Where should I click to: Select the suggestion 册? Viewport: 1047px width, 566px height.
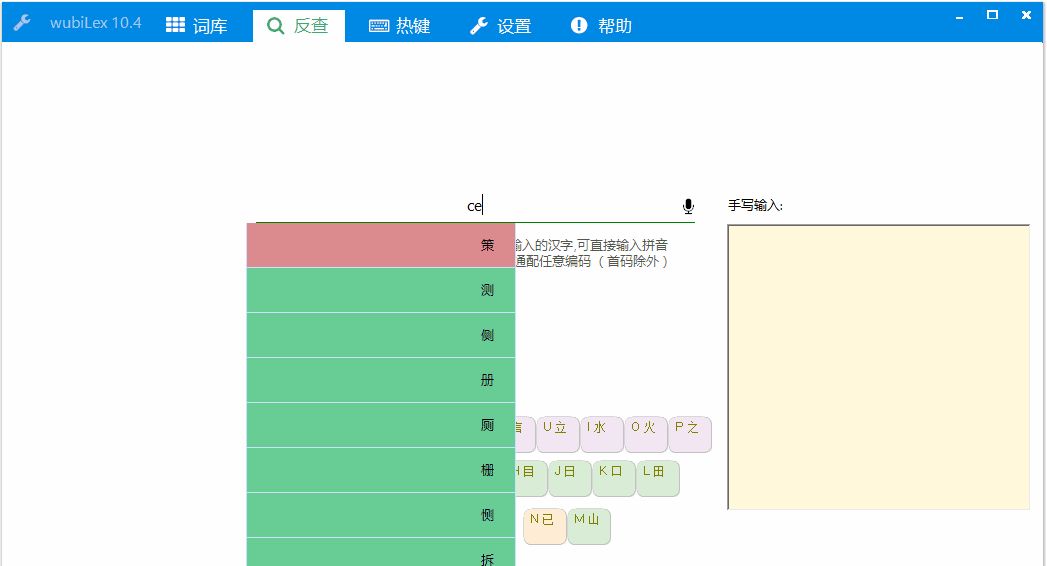381,380
